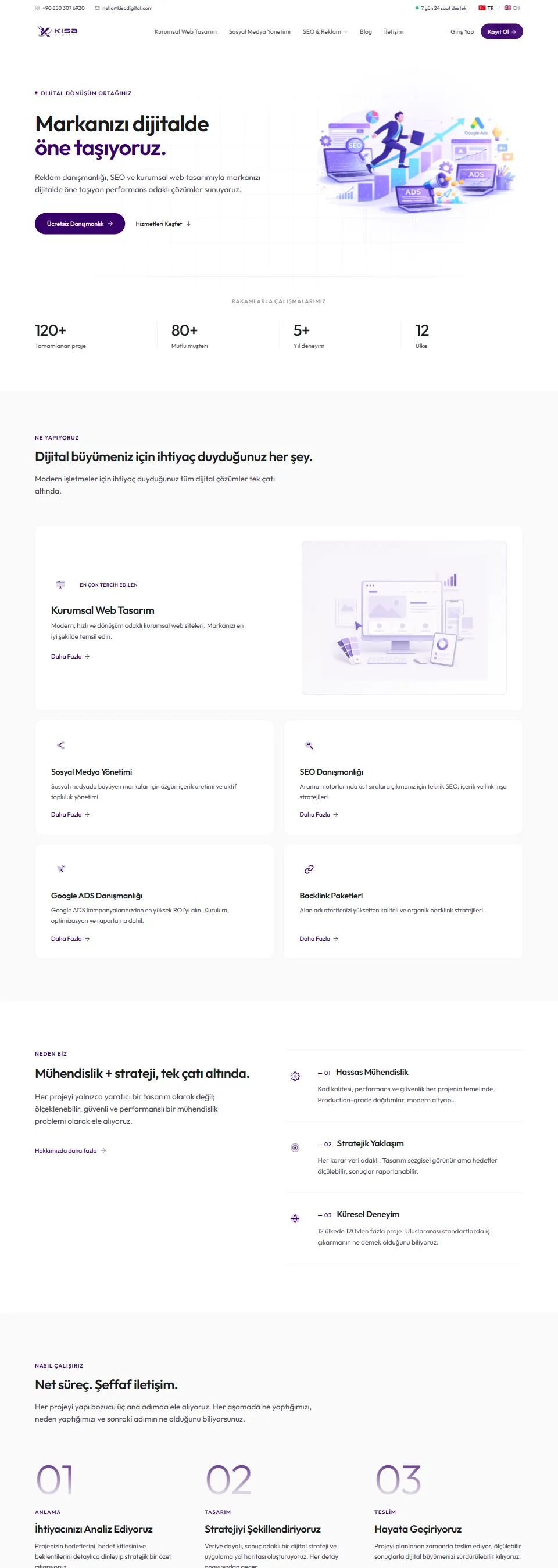Open Kurumsal Web Tasarım in the top navigation
This screenshot has height=1568, width=558.
[185, 32]
